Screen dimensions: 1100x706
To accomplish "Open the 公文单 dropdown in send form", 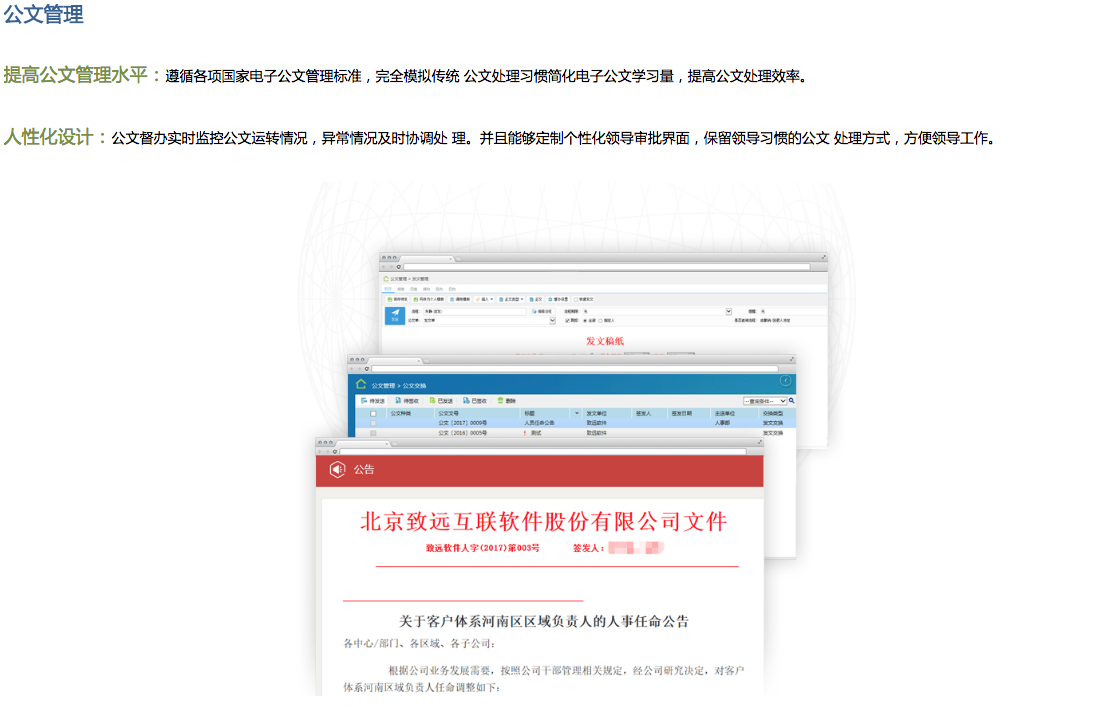I will pyautogui.click(x=552, y=321).
